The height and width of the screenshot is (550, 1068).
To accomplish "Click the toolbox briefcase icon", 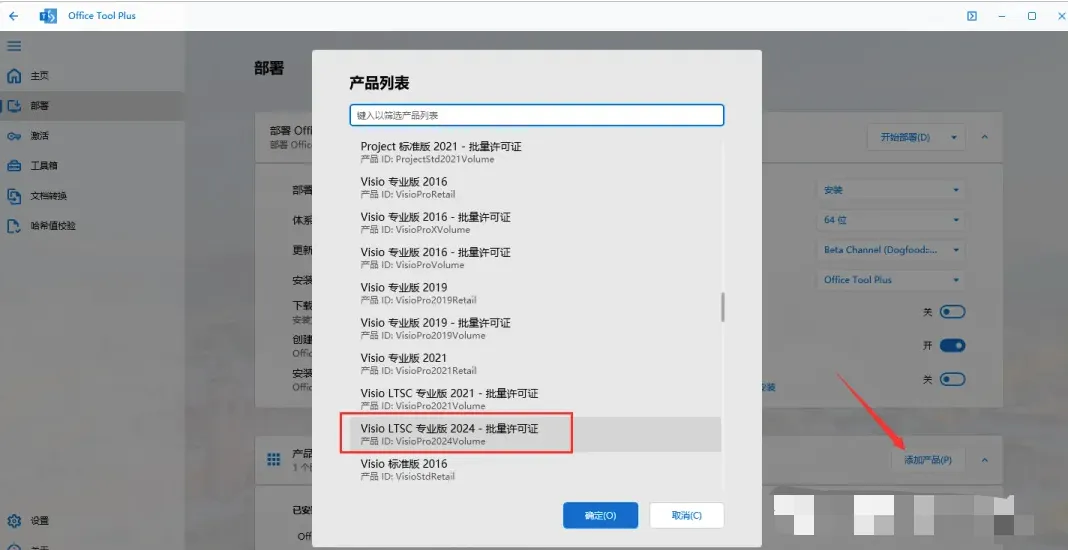I will click(14, 166).
